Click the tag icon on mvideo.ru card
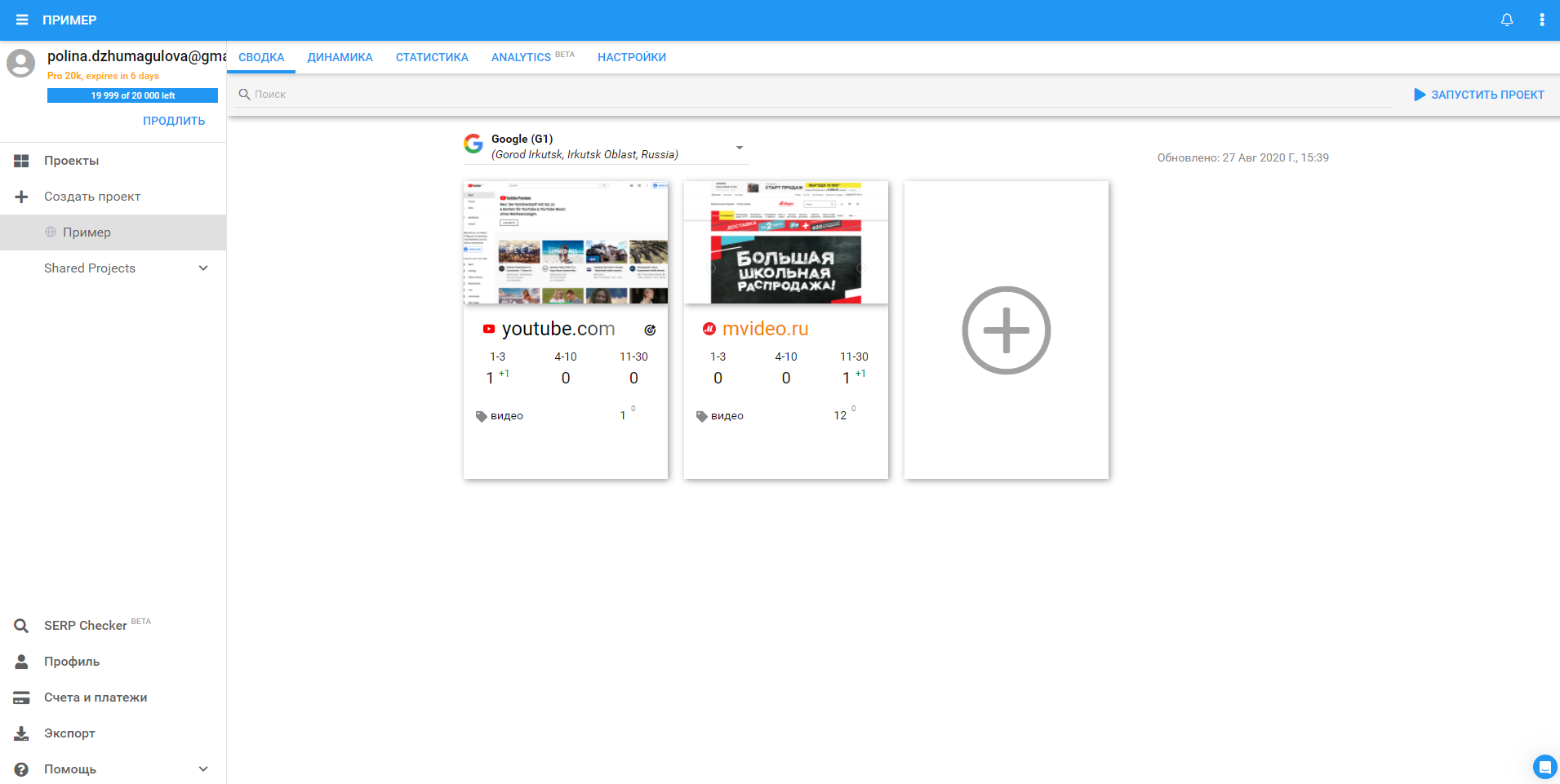 click(702, 416)
